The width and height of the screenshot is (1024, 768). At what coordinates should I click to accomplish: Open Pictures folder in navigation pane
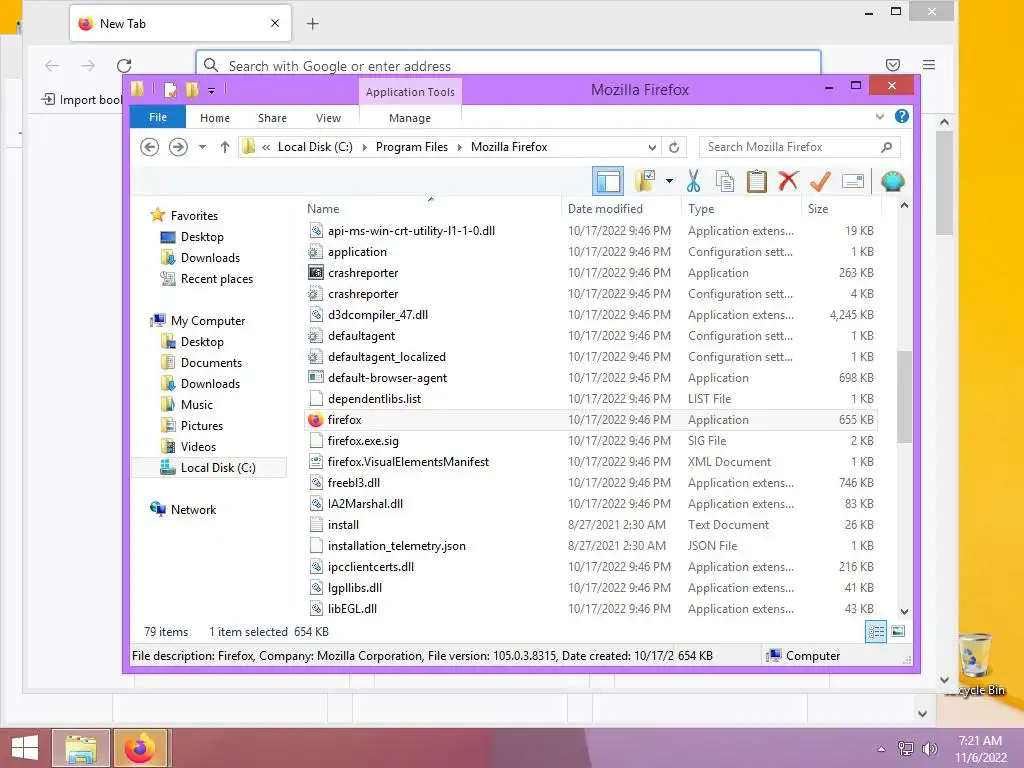[202, 426]
